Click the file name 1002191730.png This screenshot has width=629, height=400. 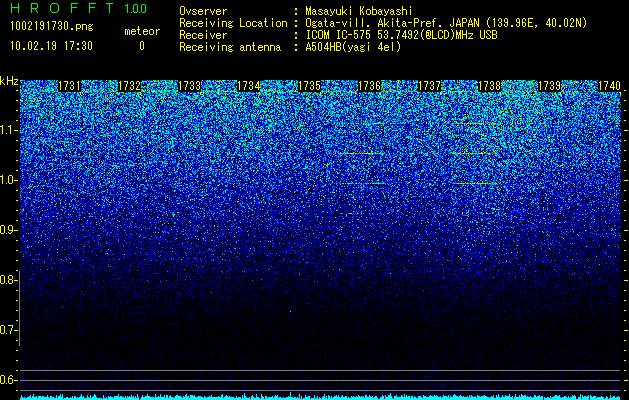point(52,27)
